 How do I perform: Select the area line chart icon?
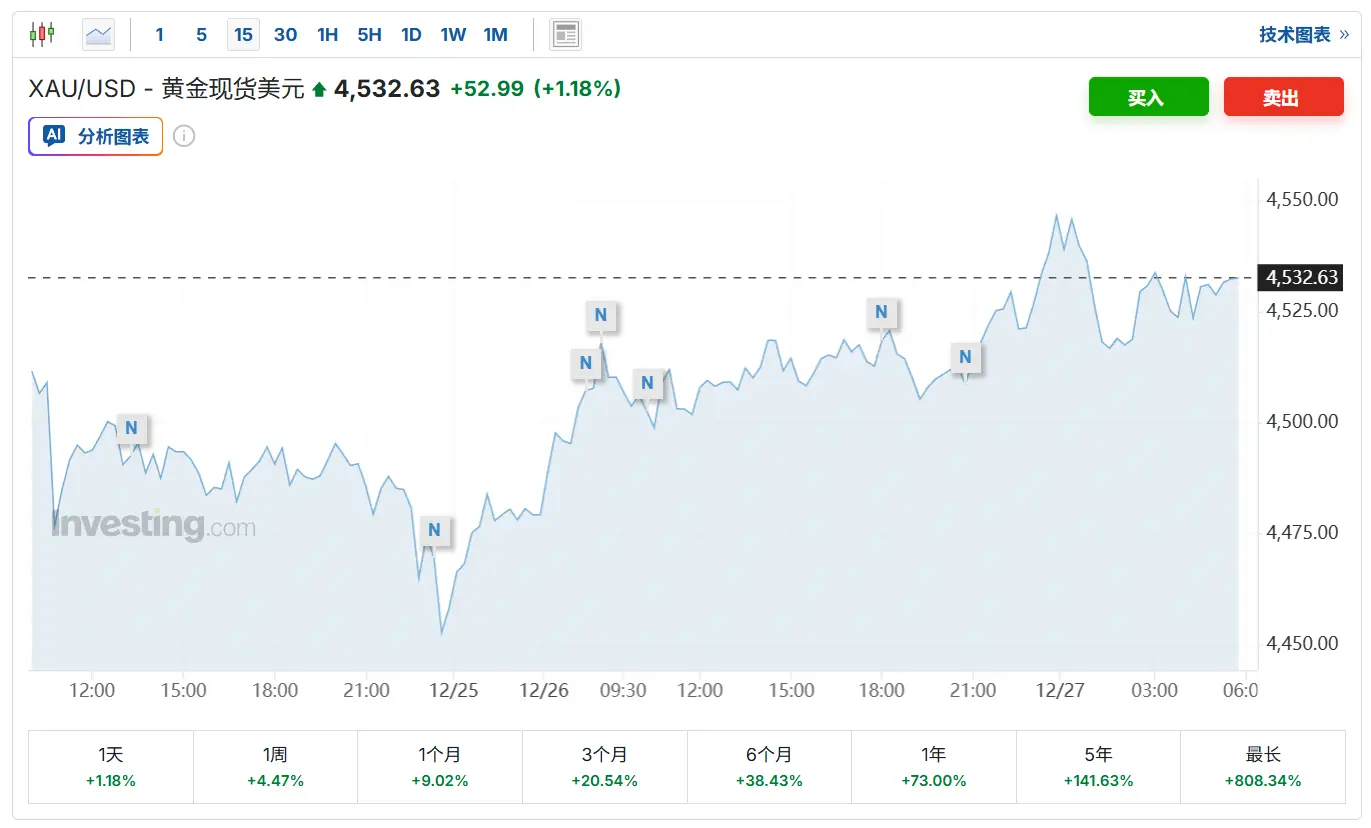[98, 35]
